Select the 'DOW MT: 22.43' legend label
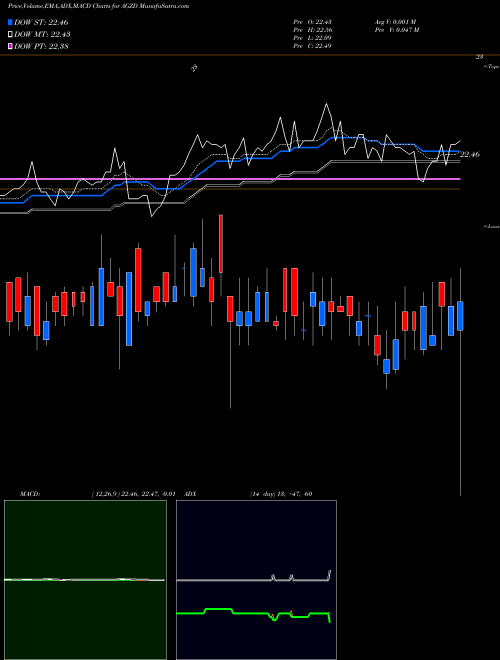 (42, 35)
